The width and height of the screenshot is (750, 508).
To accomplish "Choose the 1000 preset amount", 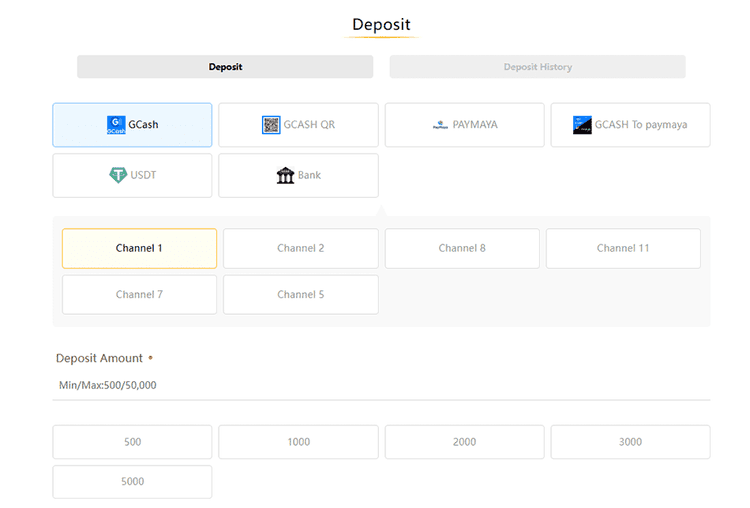I will (x=298, y=442).
